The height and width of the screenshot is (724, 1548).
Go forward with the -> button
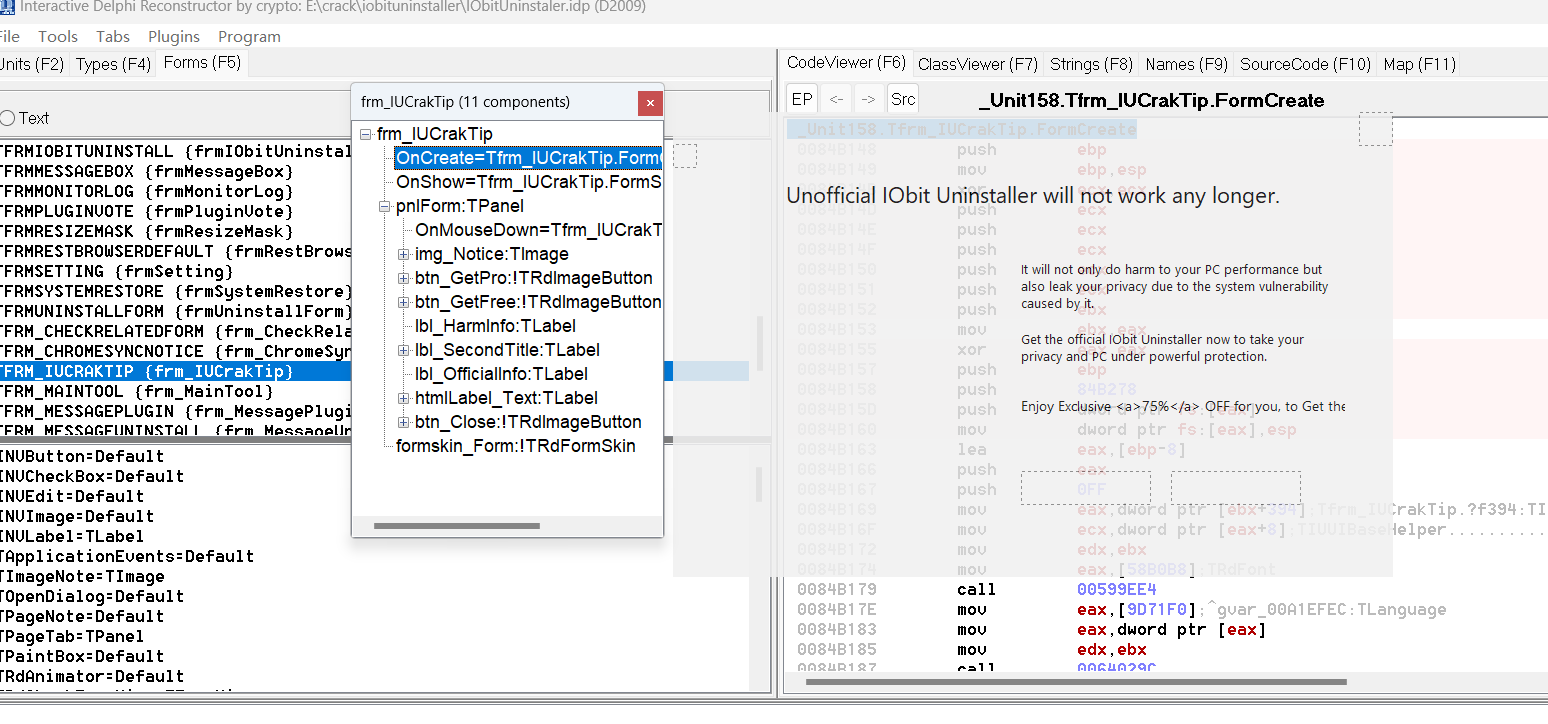pos(868,99)
